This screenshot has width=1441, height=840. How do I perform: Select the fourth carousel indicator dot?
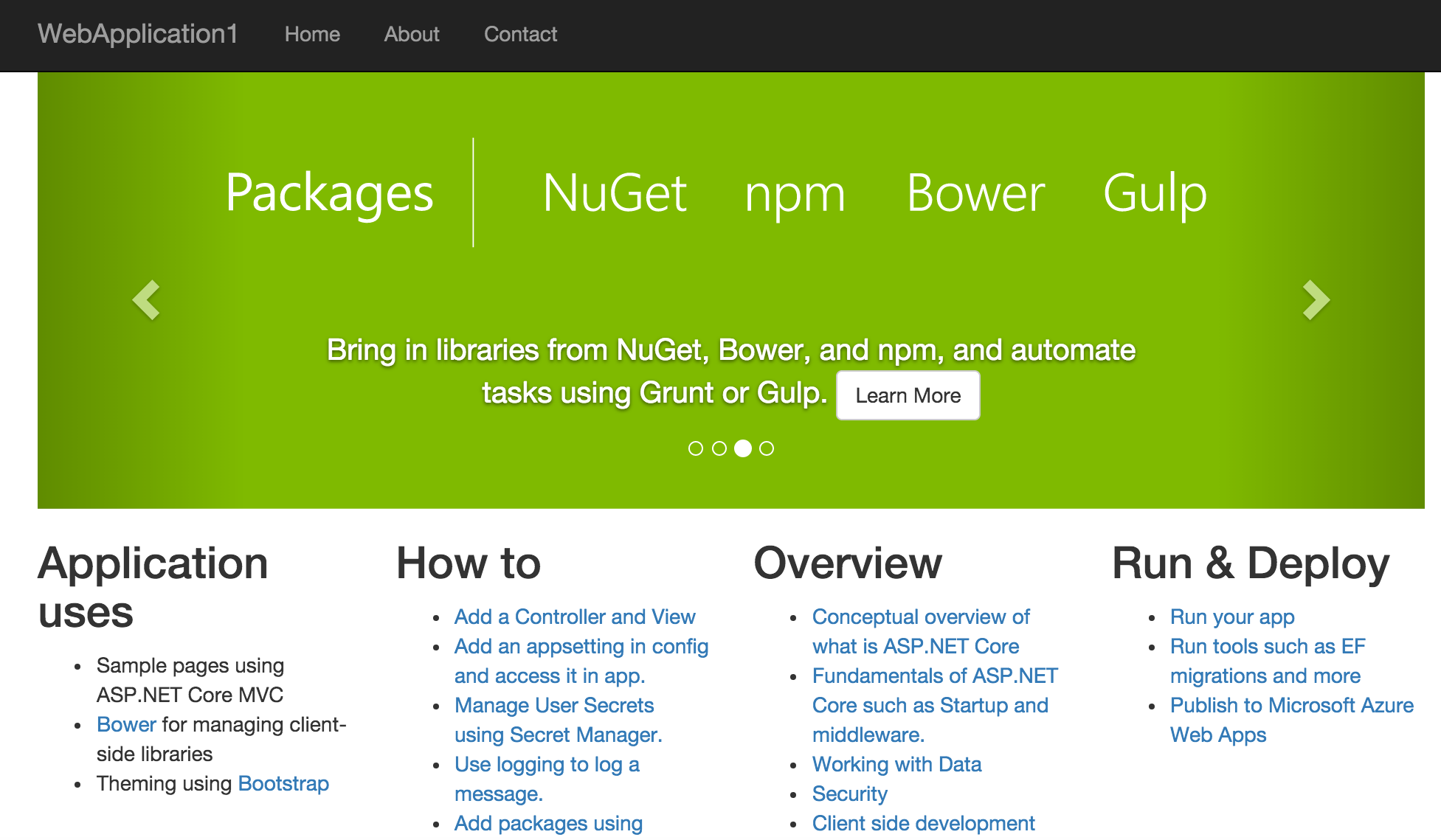tap(767, 448)
